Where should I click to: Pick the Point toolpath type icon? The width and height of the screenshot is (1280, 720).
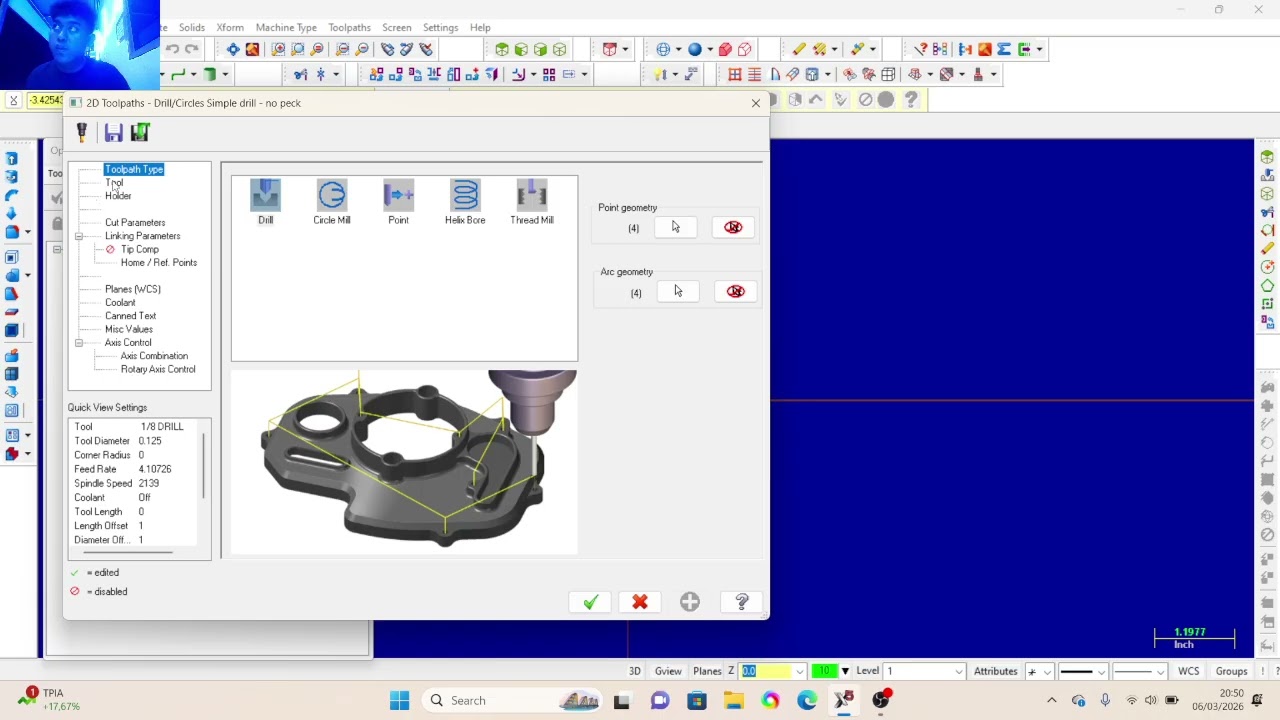[x=398, y=202]
